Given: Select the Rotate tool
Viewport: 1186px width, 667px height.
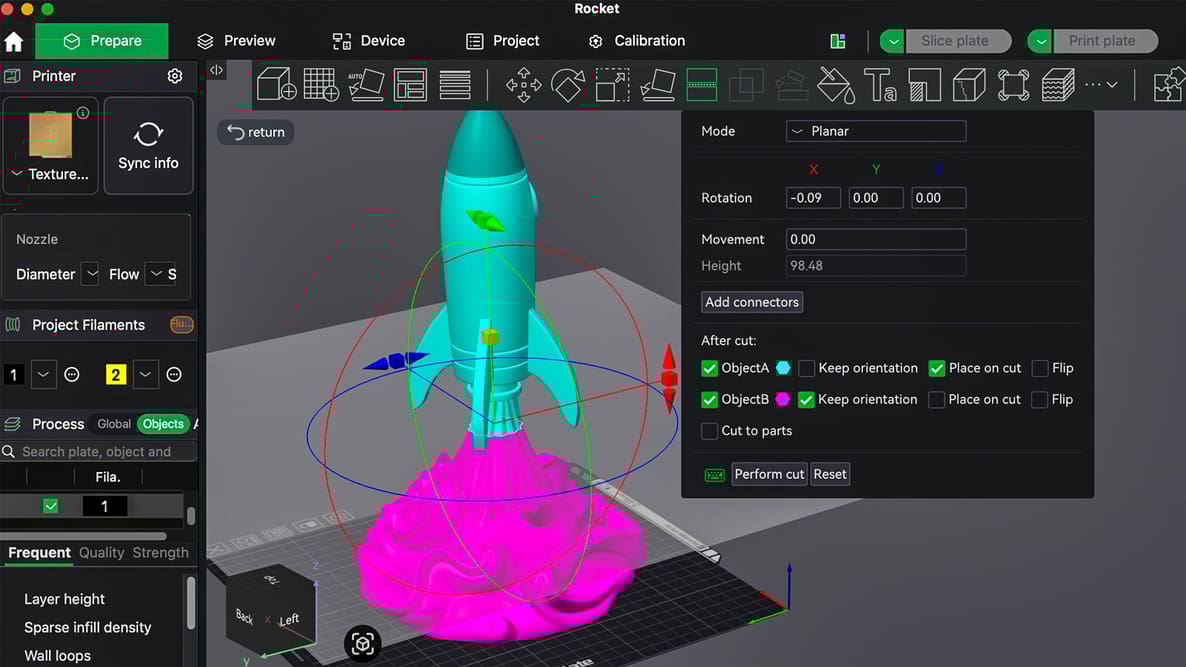Looking at the screenshot, I should pyautogui.click(x=567, y=84).
